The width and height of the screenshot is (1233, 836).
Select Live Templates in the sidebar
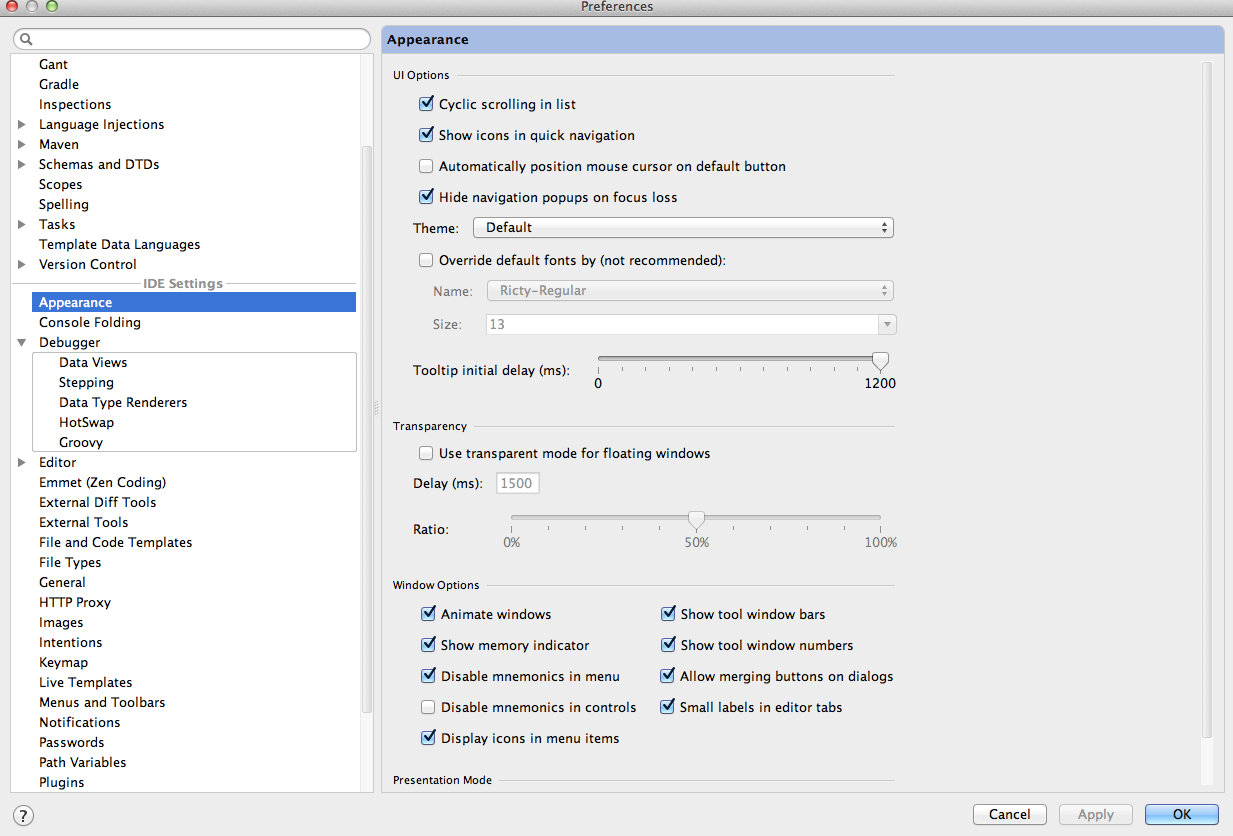[x=85, y=682]
